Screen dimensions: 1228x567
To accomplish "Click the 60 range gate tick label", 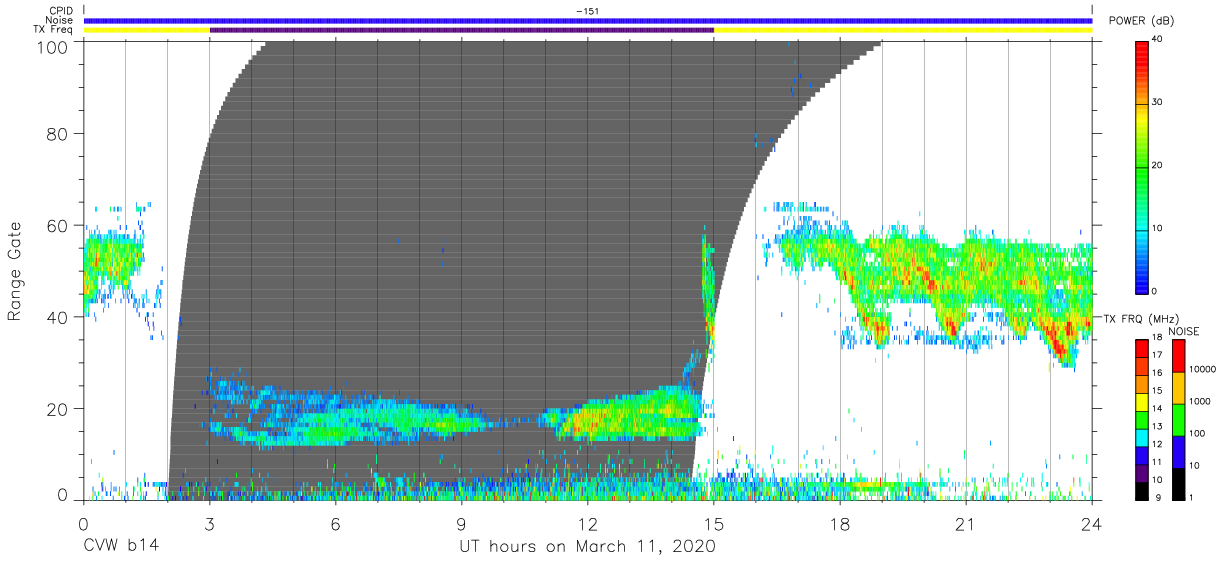I will (57, 225).
